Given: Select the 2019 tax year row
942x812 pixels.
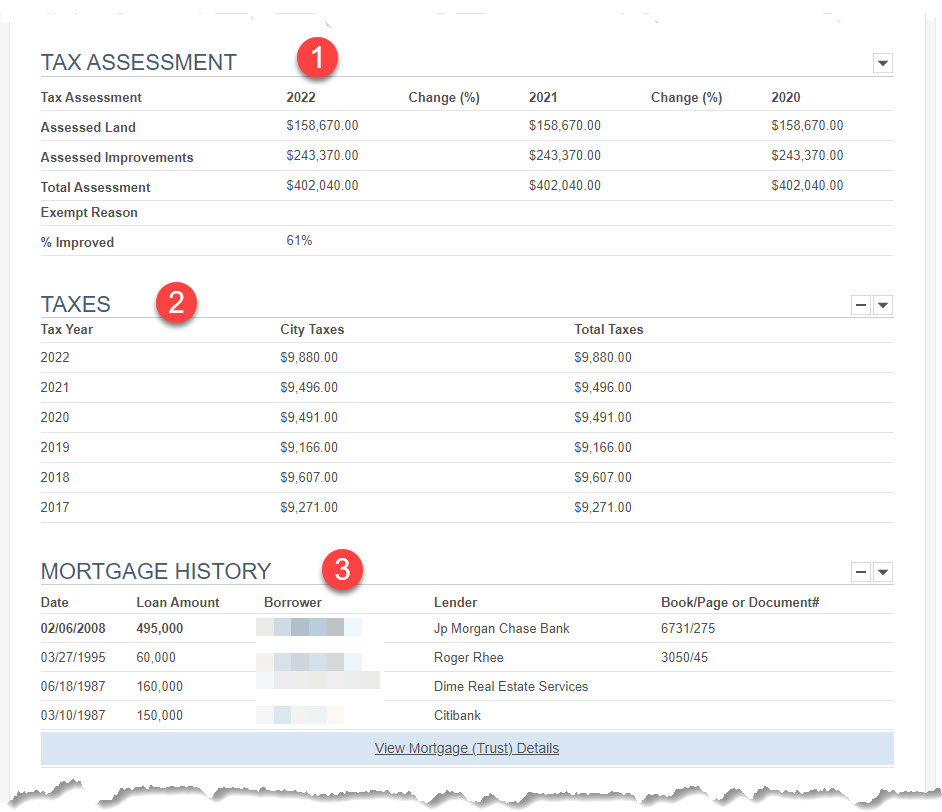Looking at the screenshot, I should point(55,447).
